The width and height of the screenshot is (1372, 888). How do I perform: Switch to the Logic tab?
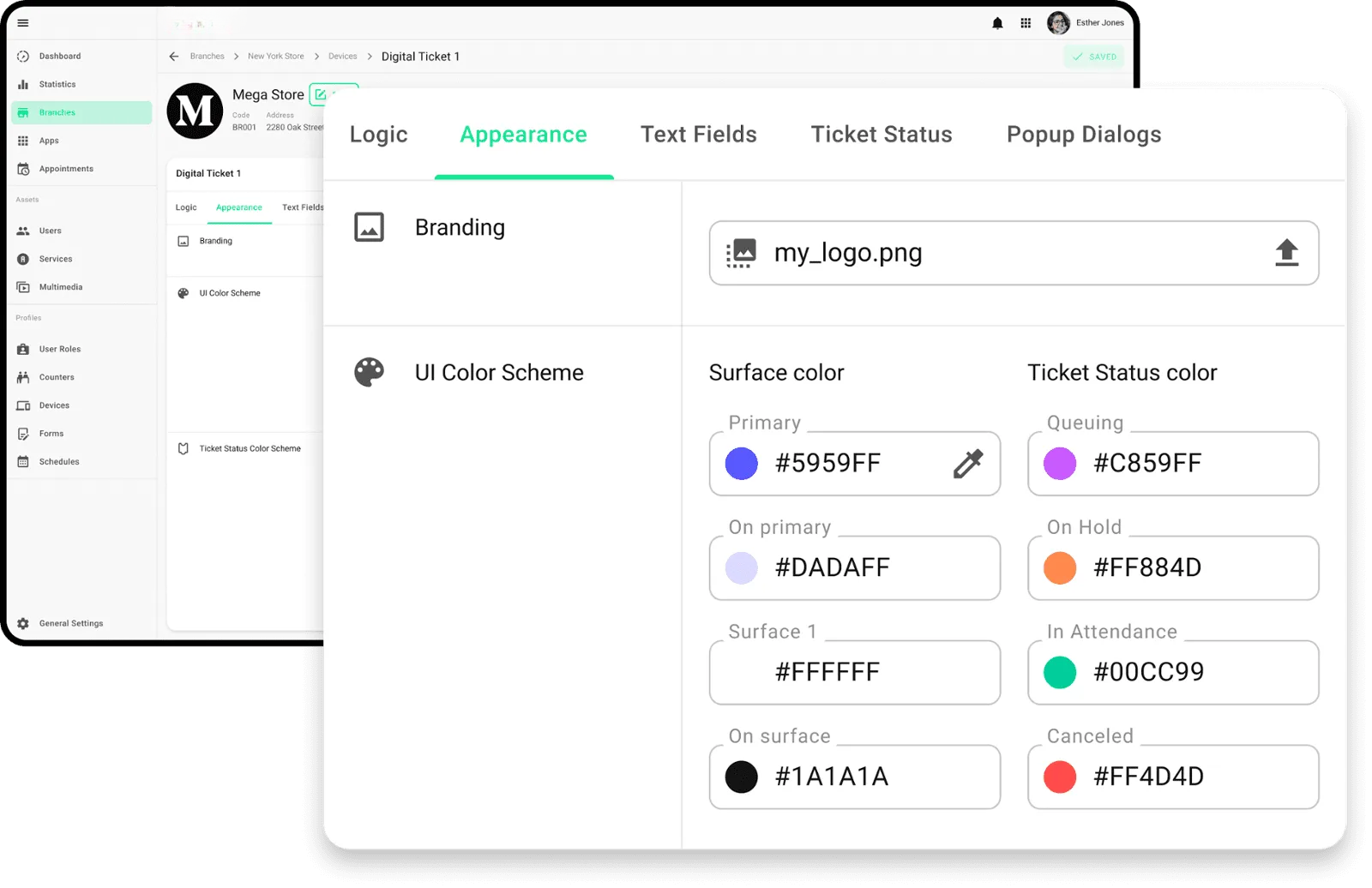pyautogui.click(x=378, y=135)
